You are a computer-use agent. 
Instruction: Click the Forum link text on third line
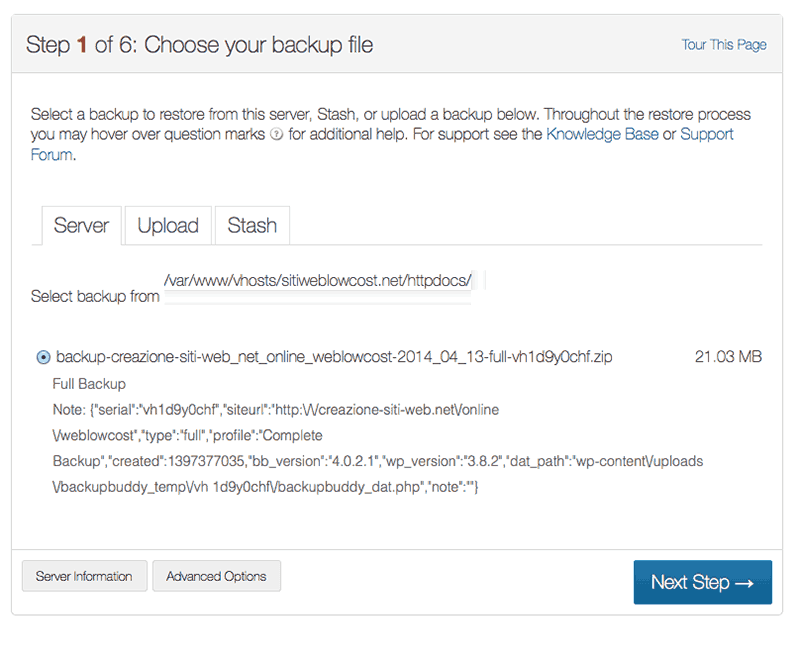52,155
